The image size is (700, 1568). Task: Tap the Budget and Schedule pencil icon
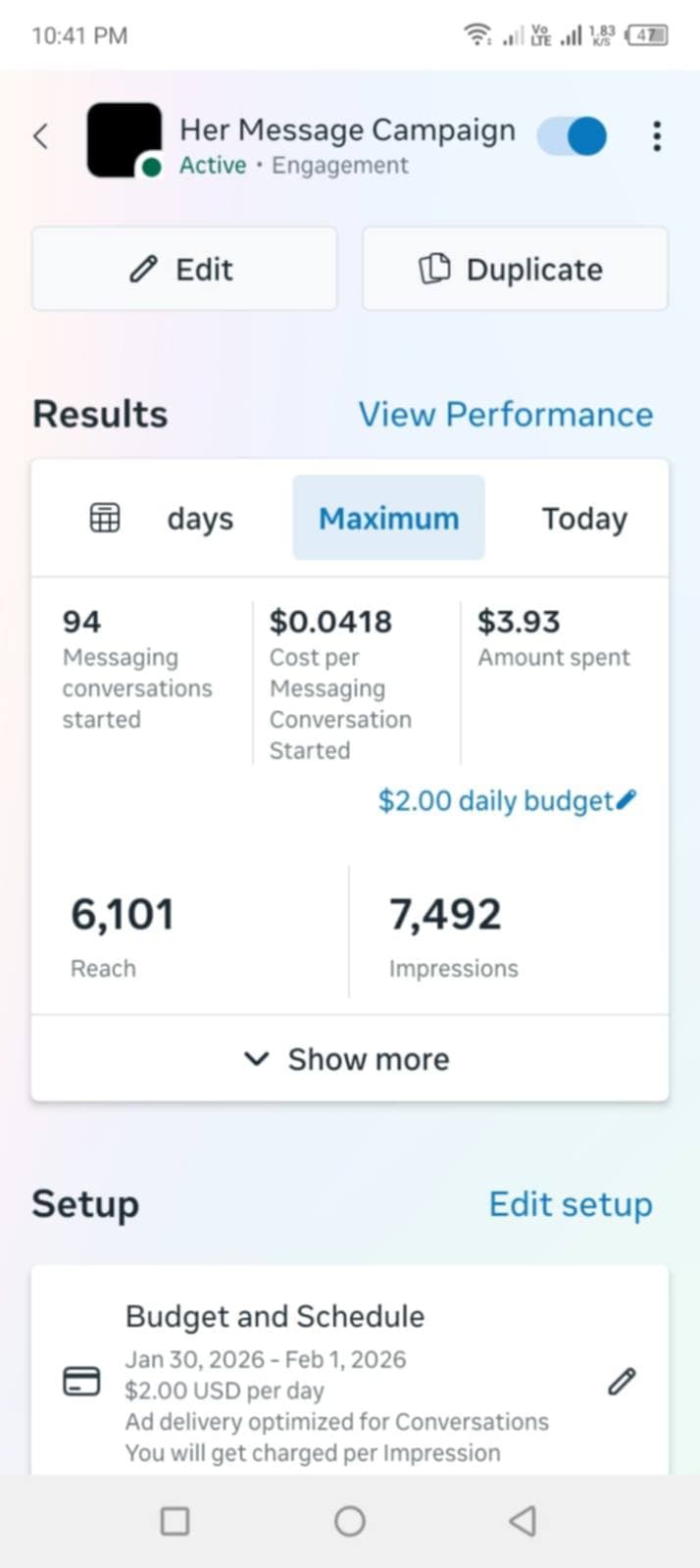[x=622, y=1382]
